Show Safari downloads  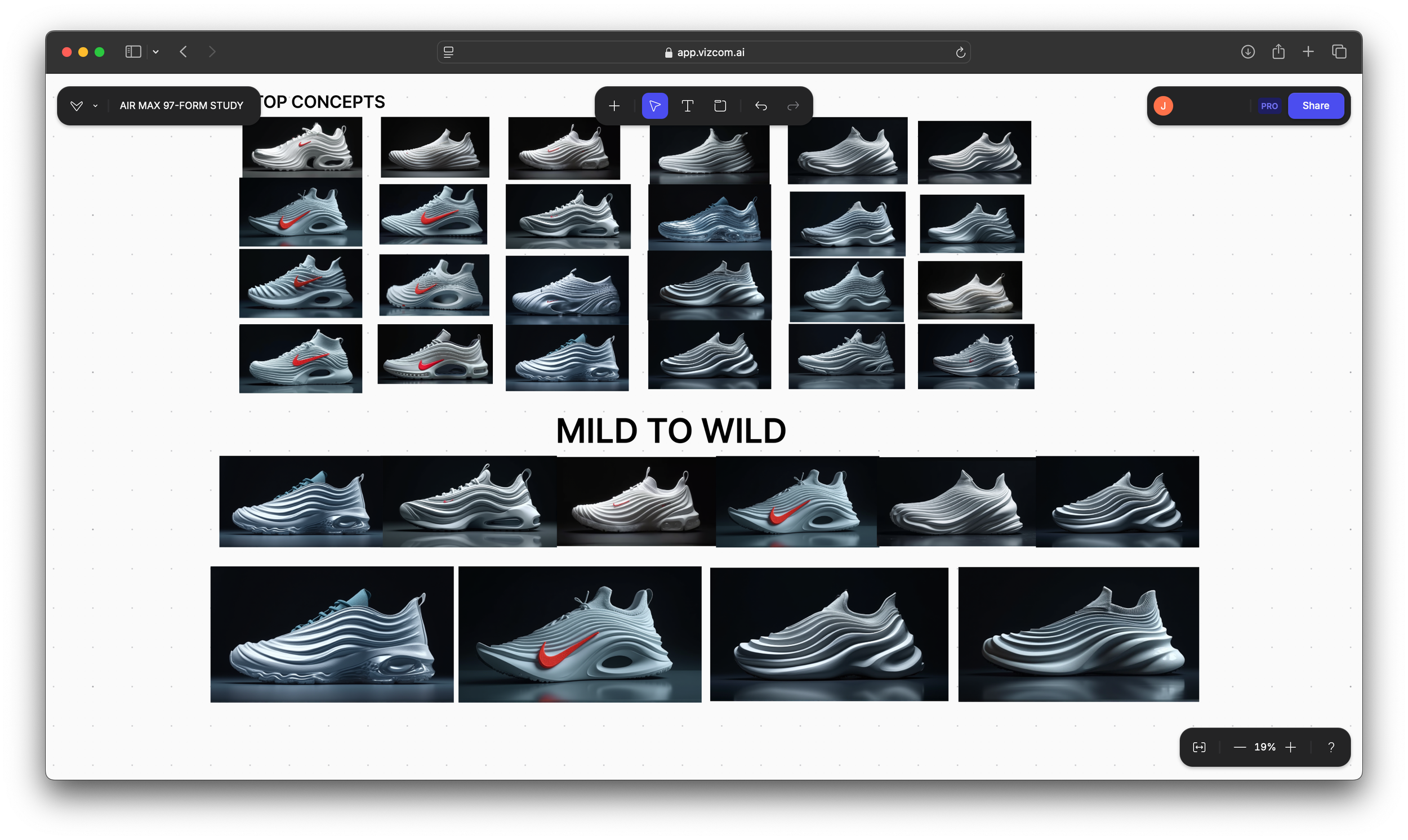(1247, 52)
